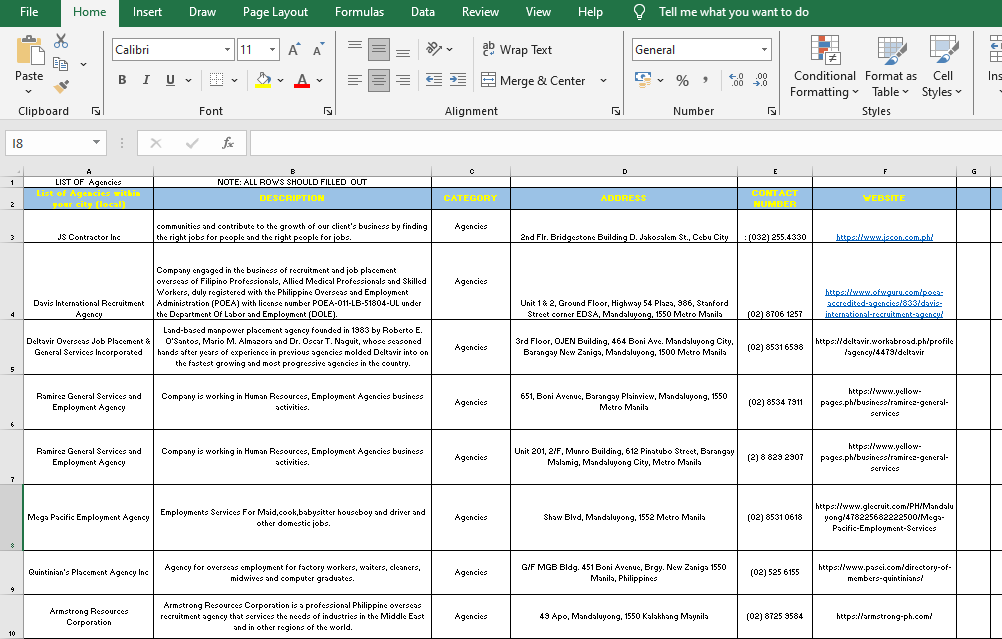This screenshot has width=1002, height=639.
Task: Apply Accounting Number Format icon
Action: (x=643, y=80)
